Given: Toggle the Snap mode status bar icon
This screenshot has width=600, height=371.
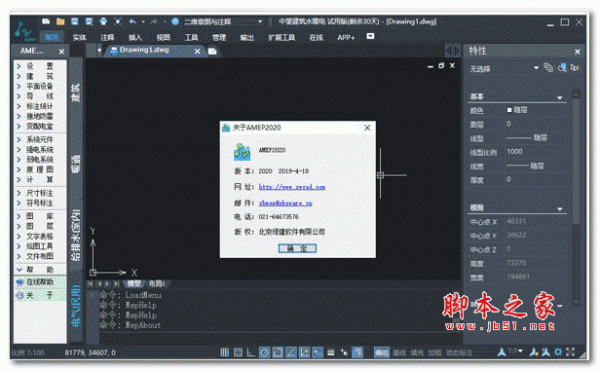Looking at the screenshot, I should coord(225,352).
